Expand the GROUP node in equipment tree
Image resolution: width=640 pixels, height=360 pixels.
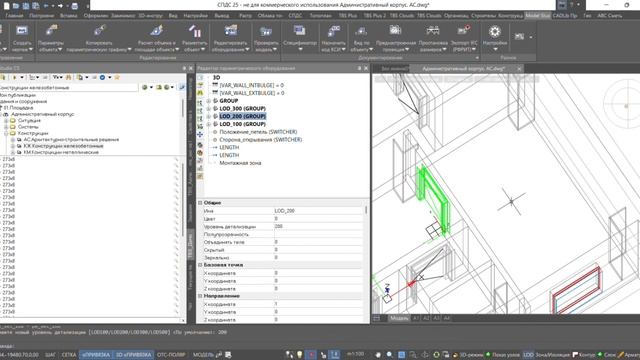pos(209,101)
